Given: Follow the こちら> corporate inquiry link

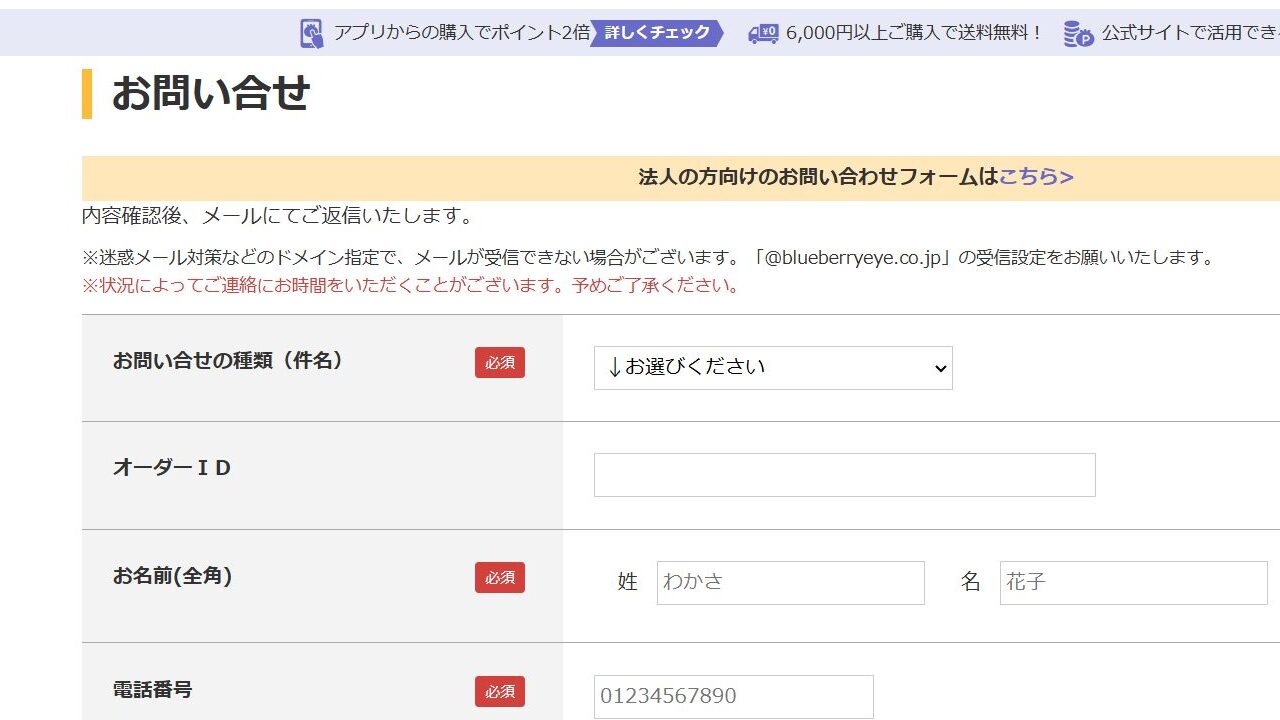Looking at the screenshot, I should (1036, 177).
